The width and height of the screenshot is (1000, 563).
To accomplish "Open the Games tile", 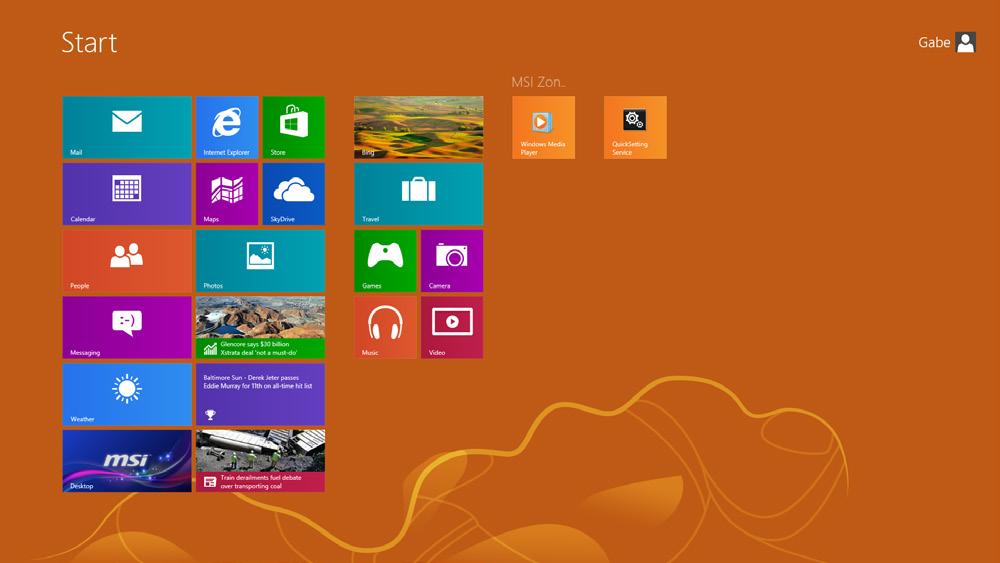I will tap(385, 261).
